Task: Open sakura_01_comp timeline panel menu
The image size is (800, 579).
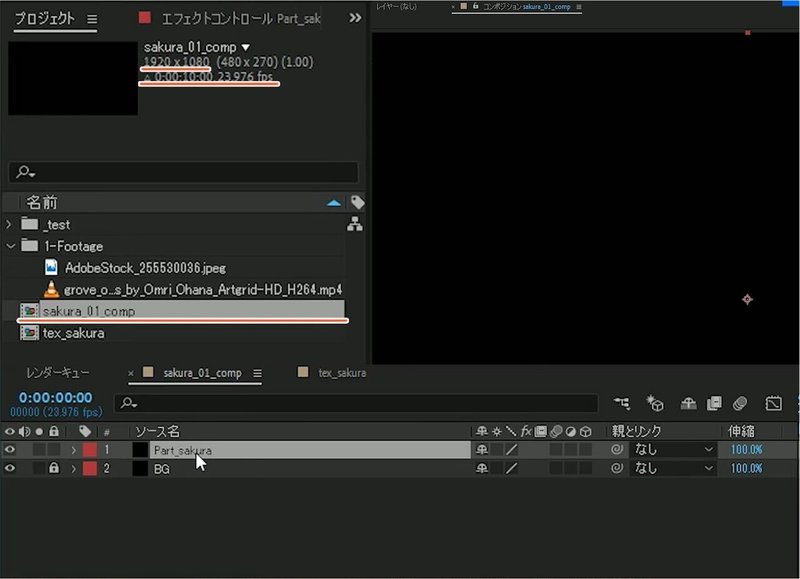Action: 257,373
